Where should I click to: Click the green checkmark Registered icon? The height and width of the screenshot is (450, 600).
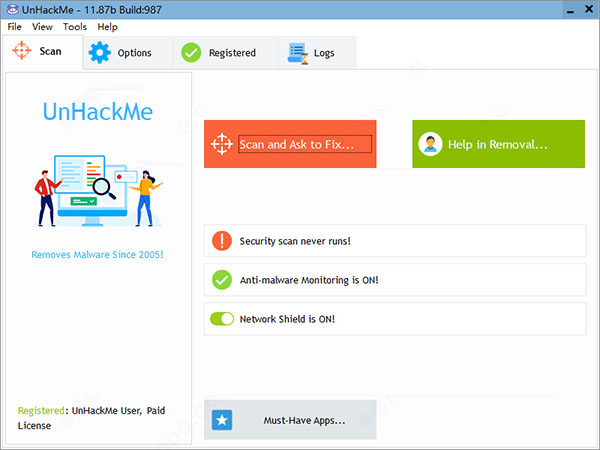pyautogui.click(x=191, y=52)
